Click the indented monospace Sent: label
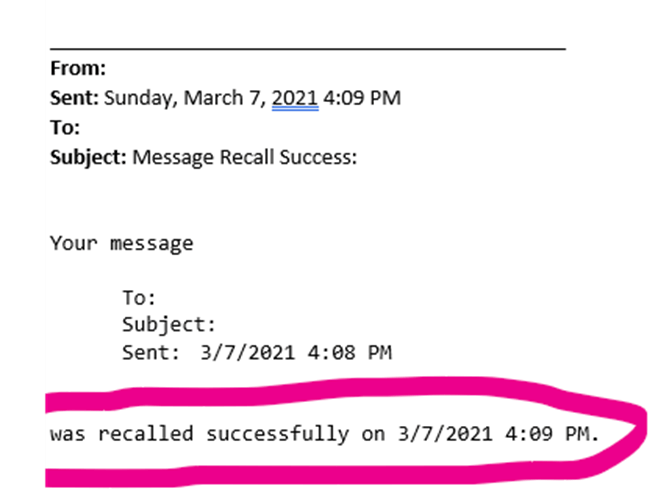The image size is (658, 489). tap(151, 353)
